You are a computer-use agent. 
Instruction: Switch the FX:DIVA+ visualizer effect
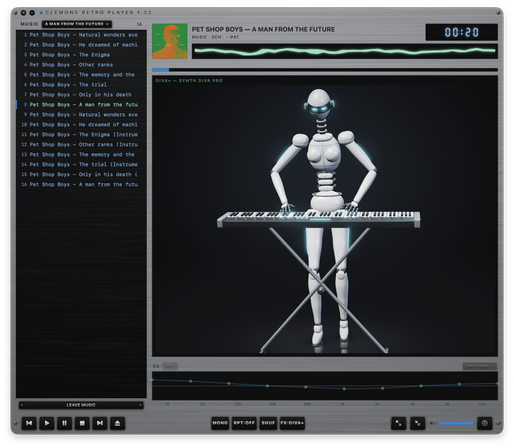(x=292, y=423)
